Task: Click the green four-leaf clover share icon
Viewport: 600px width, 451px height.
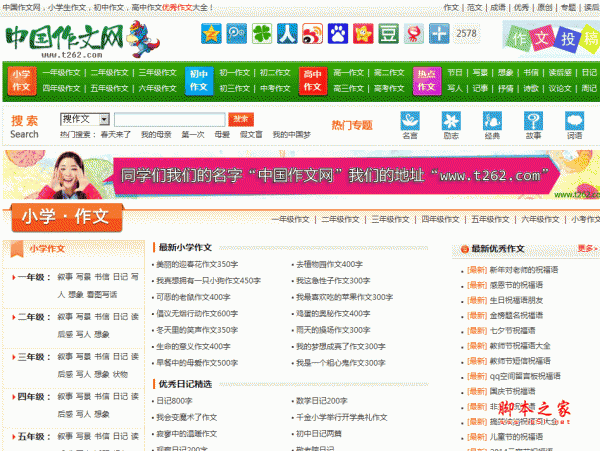Action: pyautogui.click(x=262, y=34)
